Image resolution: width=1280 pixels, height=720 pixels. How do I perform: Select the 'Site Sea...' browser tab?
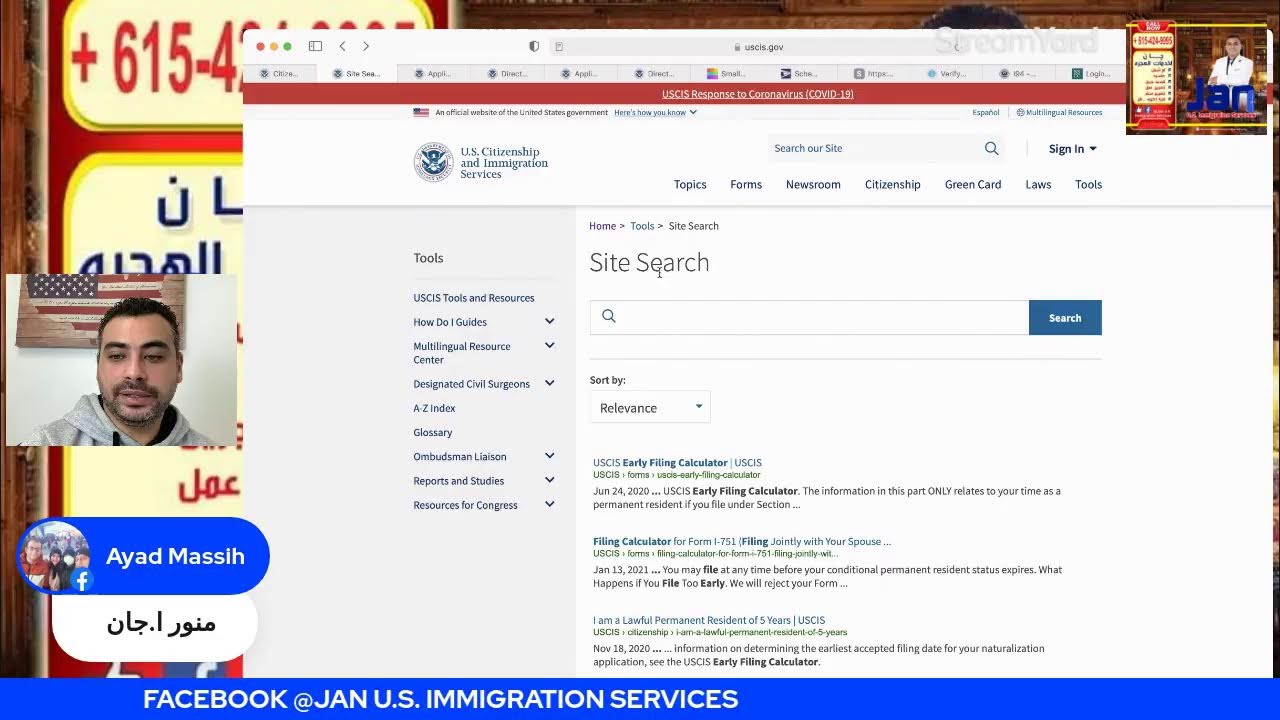[357, 73]
